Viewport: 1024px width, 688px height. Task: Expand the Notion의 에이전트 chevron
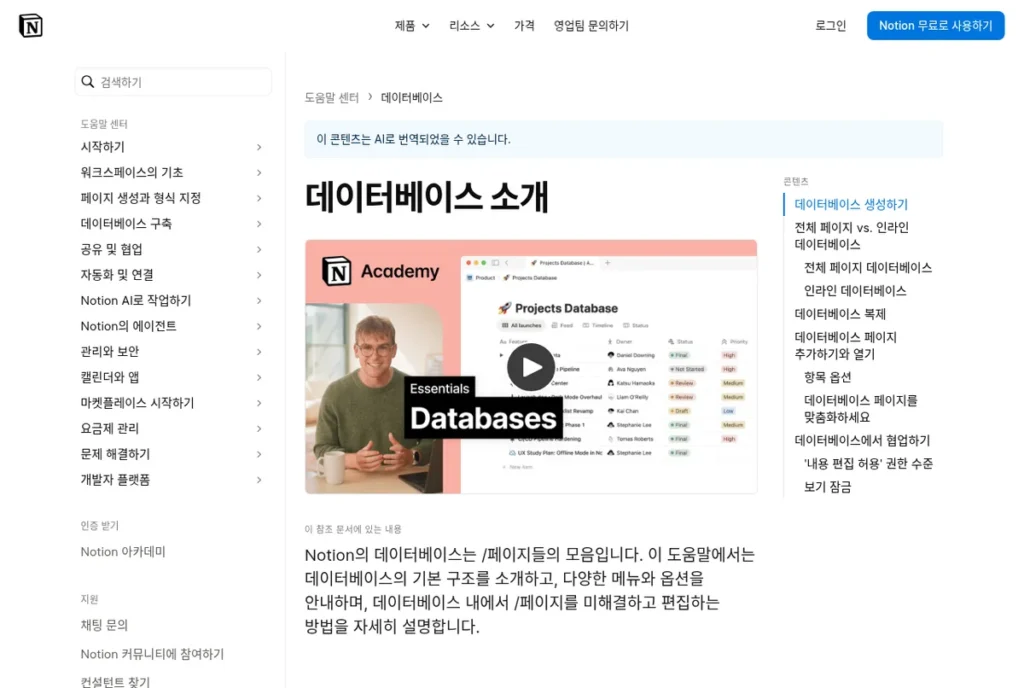259,326
